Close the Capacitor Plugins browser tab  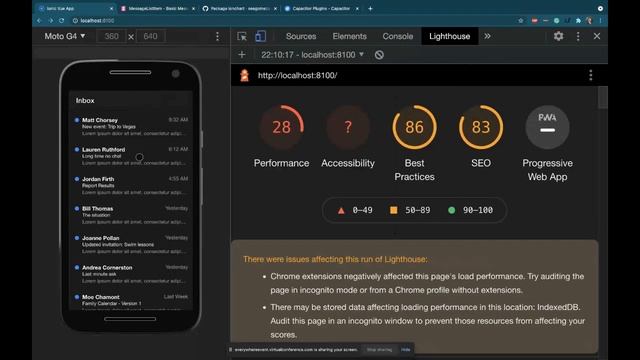pyautogui.click(x=357, y=8)
